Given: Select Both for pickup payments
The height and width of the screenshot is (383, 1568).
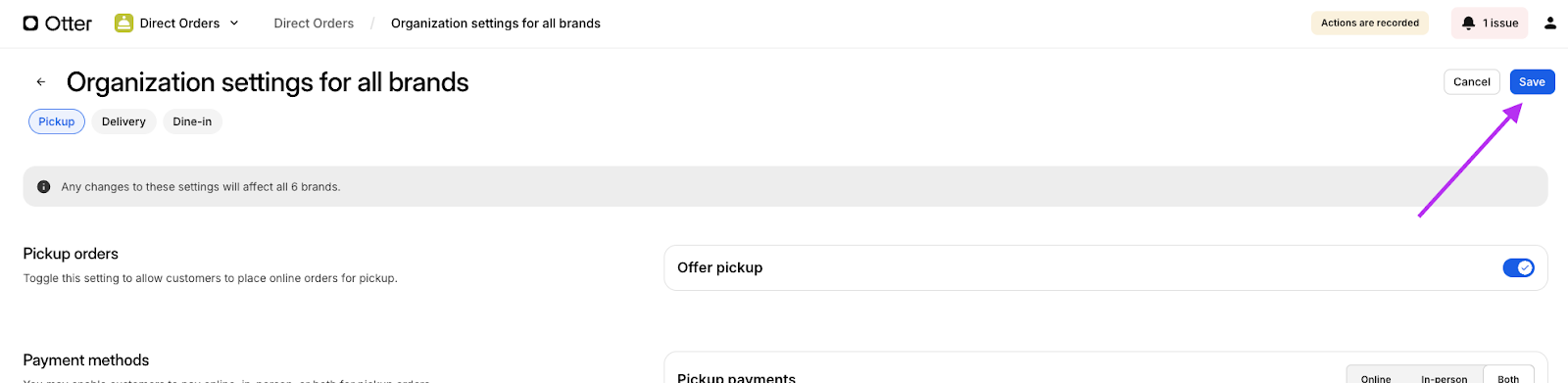Looking at the screenshot, I should 1508,378.
